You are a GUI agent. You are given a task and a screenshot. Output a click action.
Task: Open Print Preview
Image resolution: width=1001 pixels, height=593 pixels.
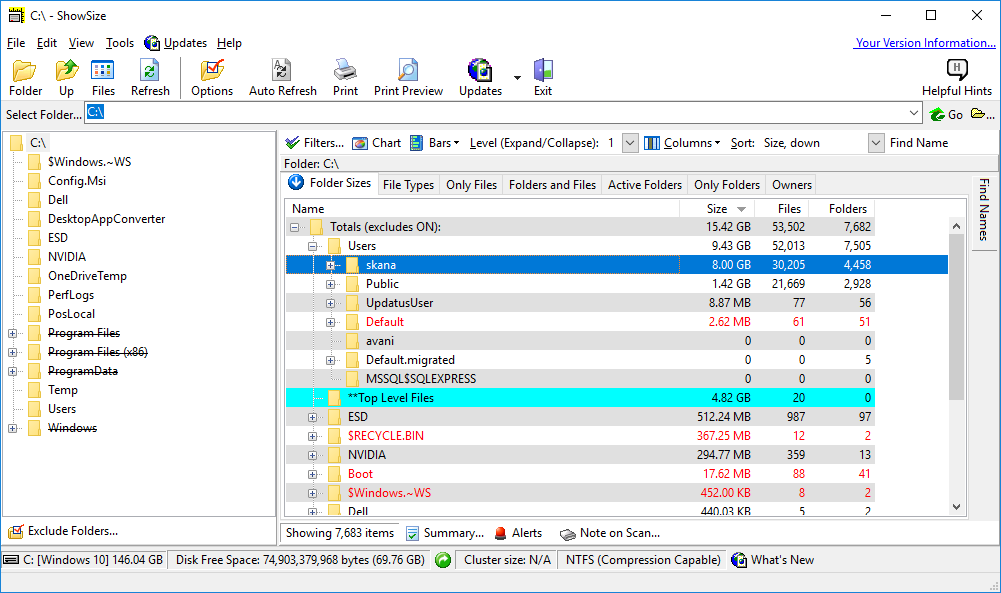click(408, 78)
